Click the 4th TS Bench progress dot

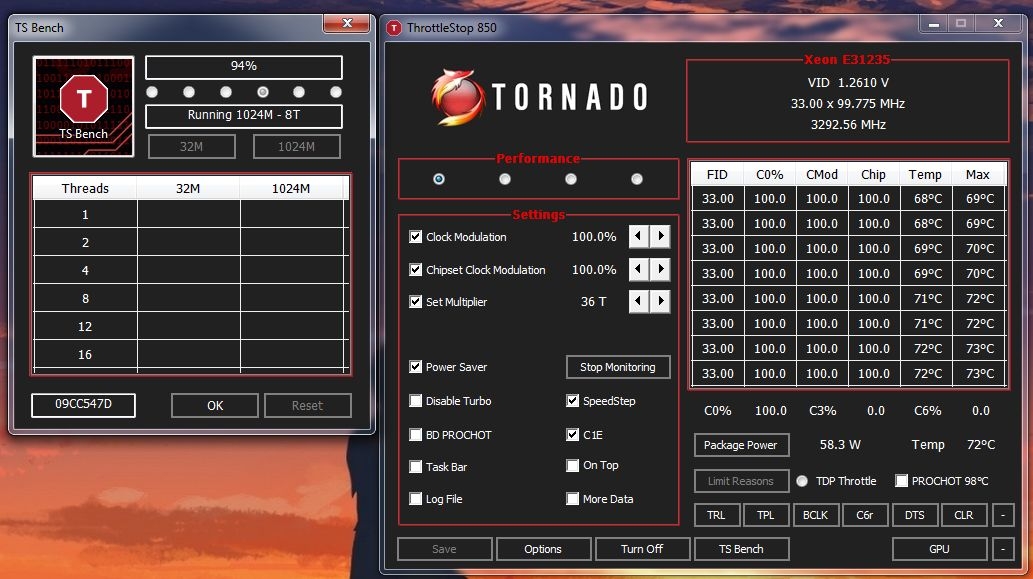coord(263,92)
